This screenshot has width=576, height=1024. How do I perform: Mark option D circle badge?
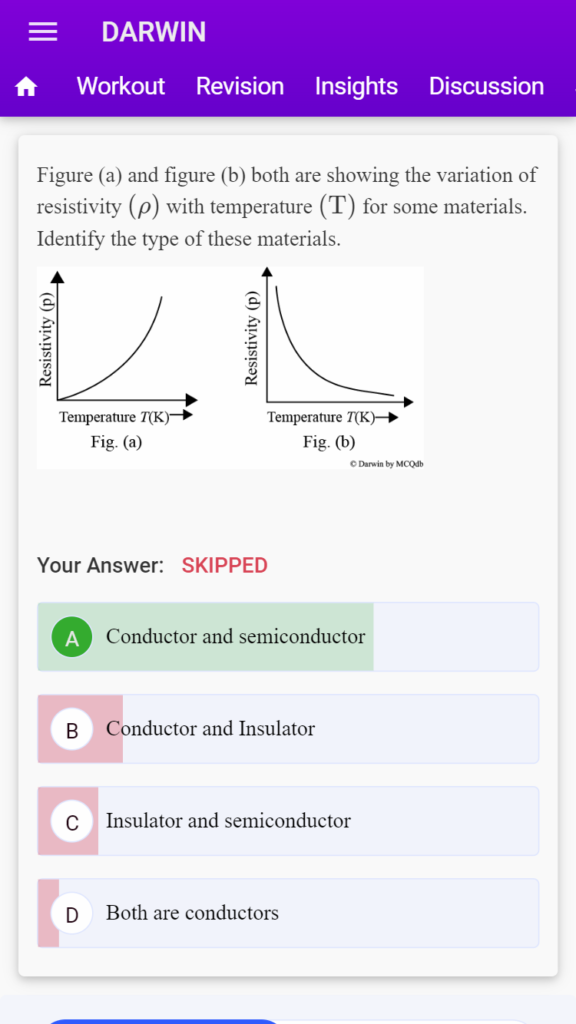(72, 913)
